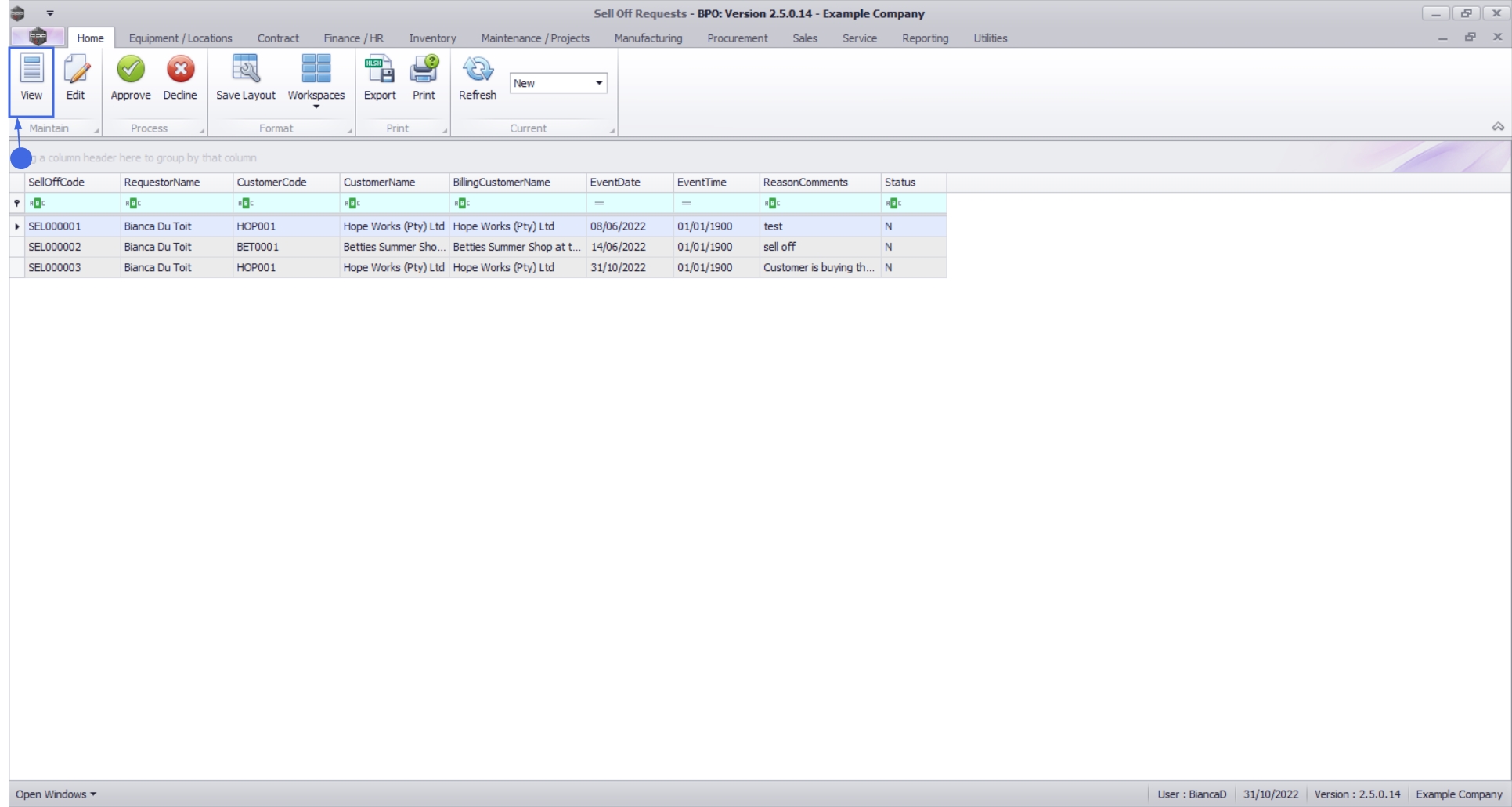Click the 'Customer is buying th...' comment cell
Viewport: 1512px width, 807px height.
coord(819,267)
